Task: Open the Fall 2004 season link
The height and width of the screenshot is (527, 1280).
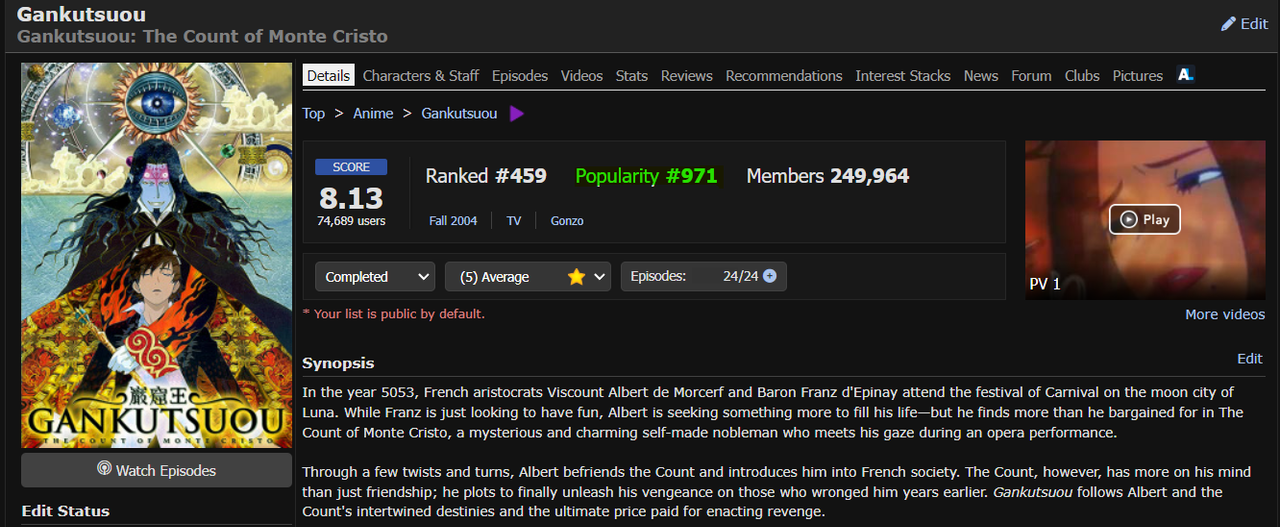Action: tap(453, 221)
